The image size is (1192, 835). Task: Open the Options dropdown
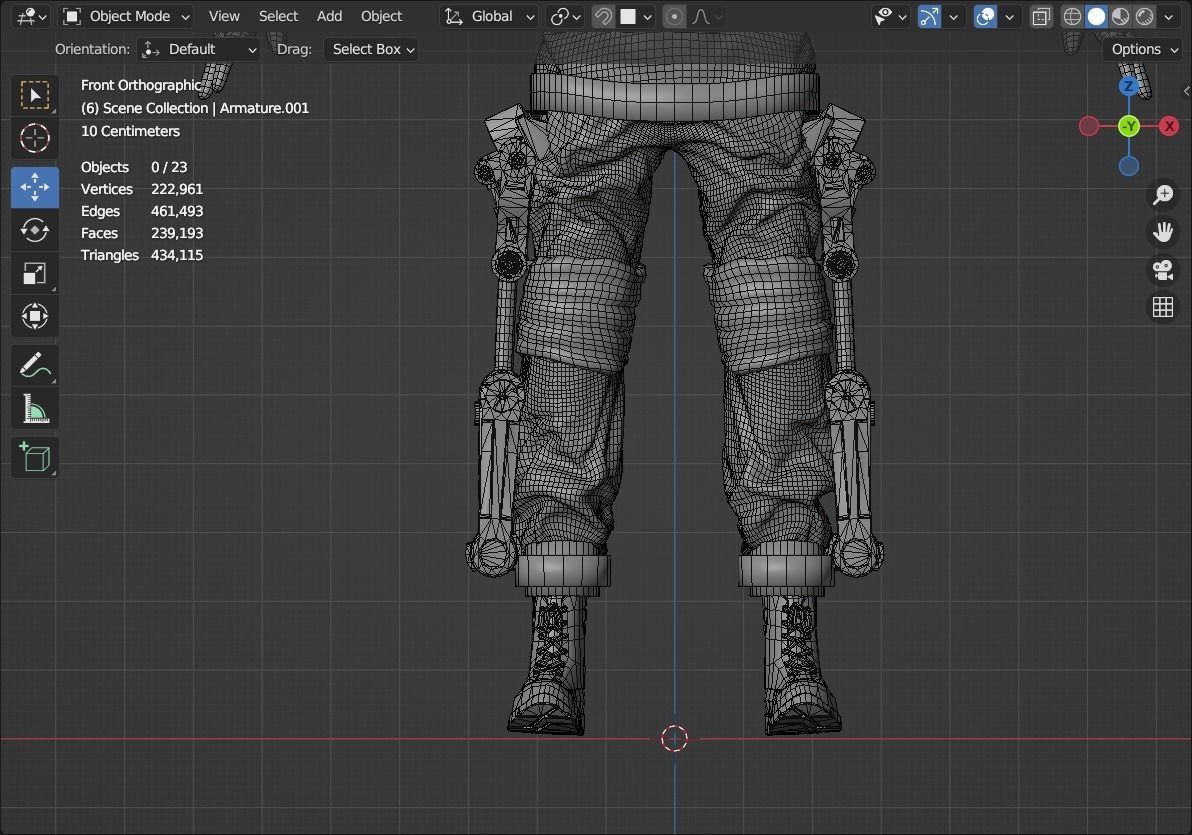point(1143,49)
